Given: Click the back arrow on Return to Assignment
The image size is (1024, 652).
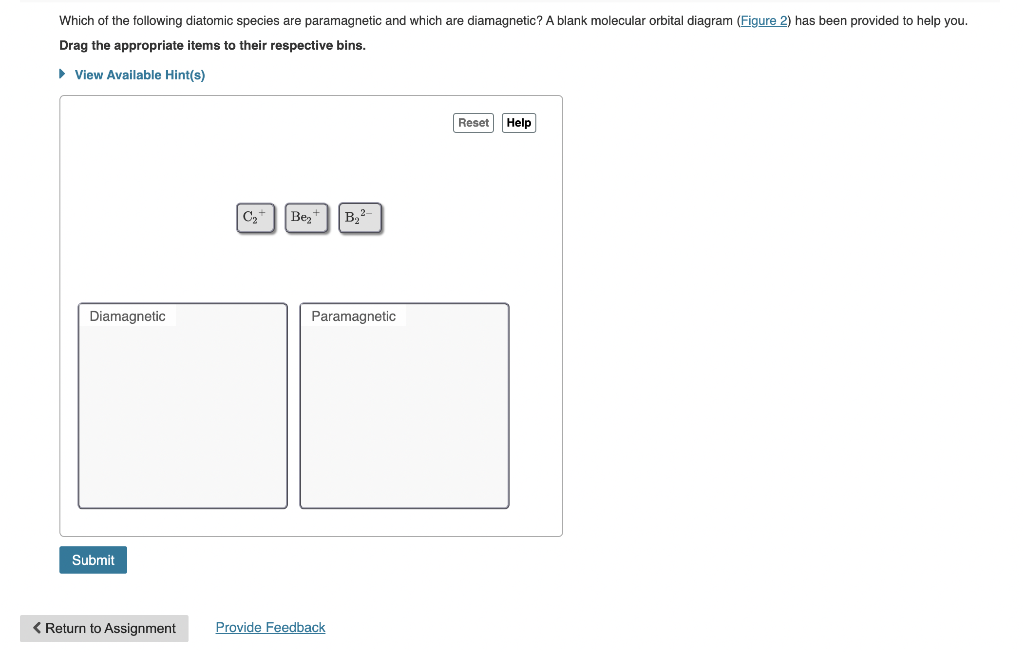Looking at the screenshot, I should pyautogui.click(x=37, y=628).
